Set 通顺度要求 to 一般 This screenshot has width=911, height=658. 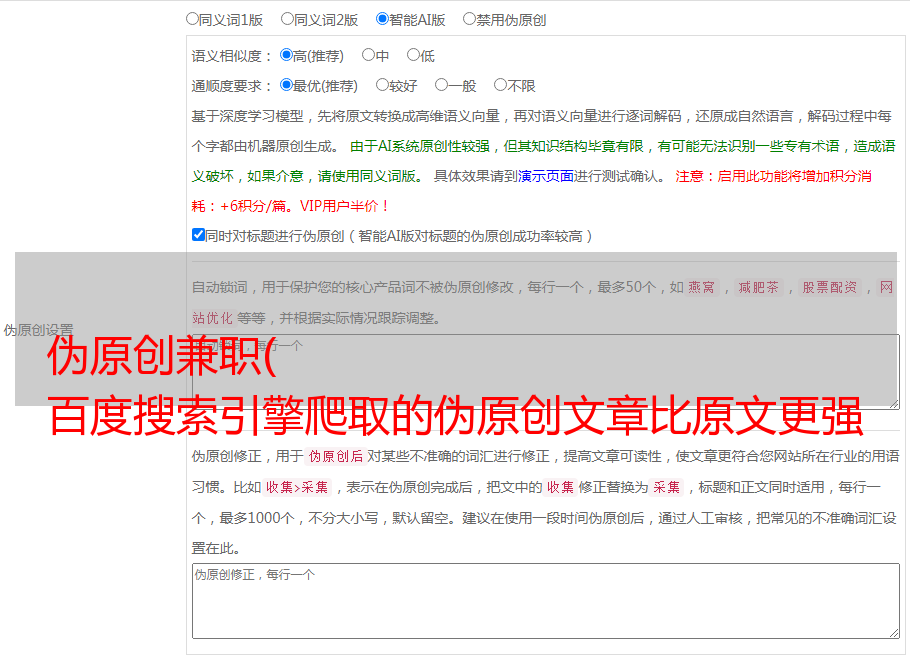pos(442,85)
